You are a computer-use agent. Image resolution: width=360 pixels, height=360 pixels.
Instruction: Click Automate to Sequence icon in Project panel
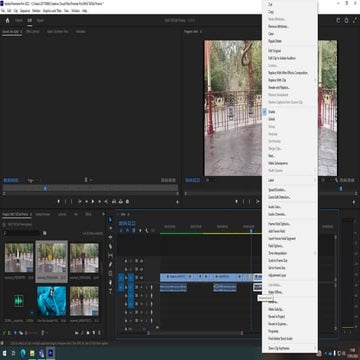[x=76, y=333]
